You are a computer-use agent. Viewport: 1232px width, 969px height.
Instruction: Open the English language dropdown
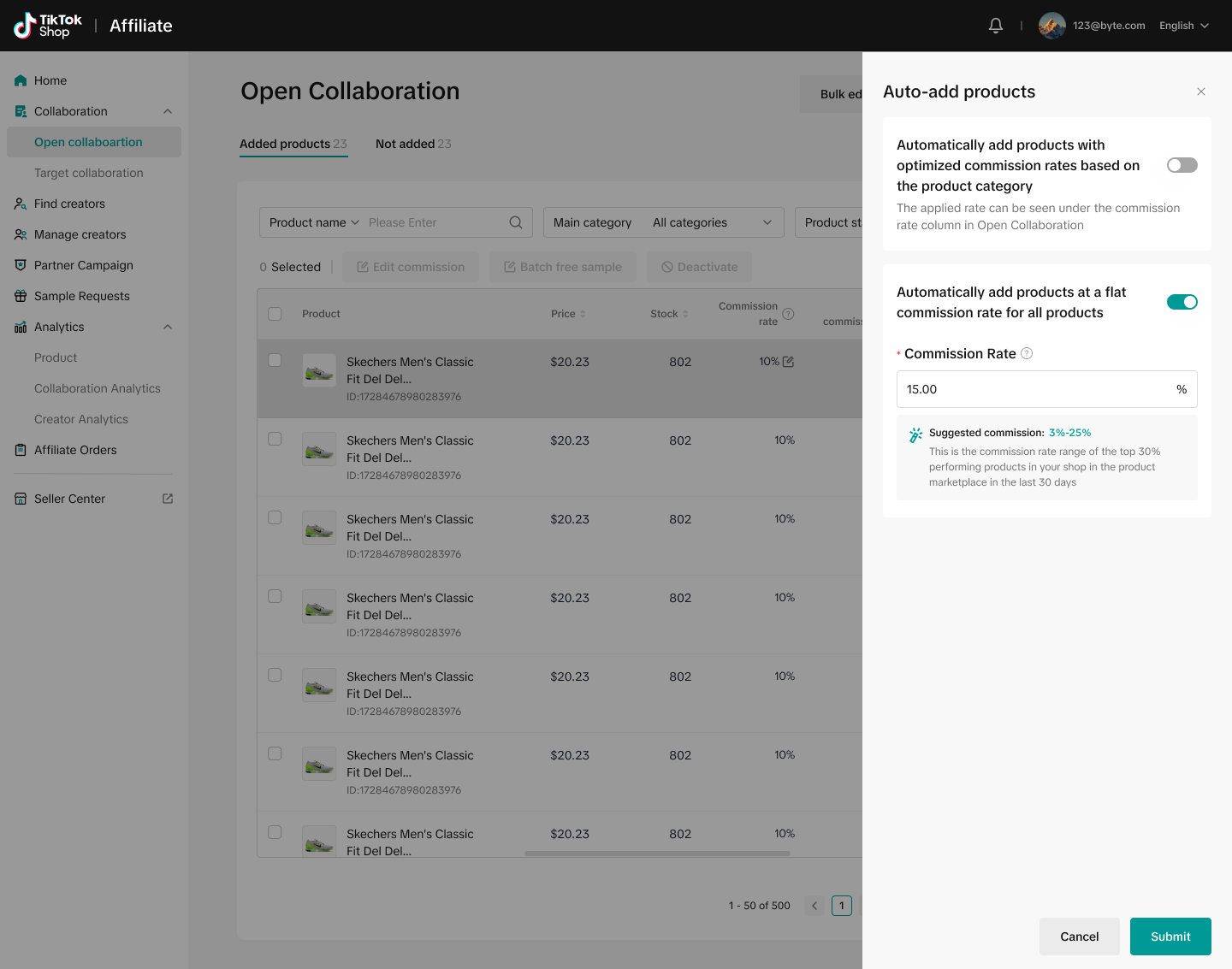click(1184, 26)
